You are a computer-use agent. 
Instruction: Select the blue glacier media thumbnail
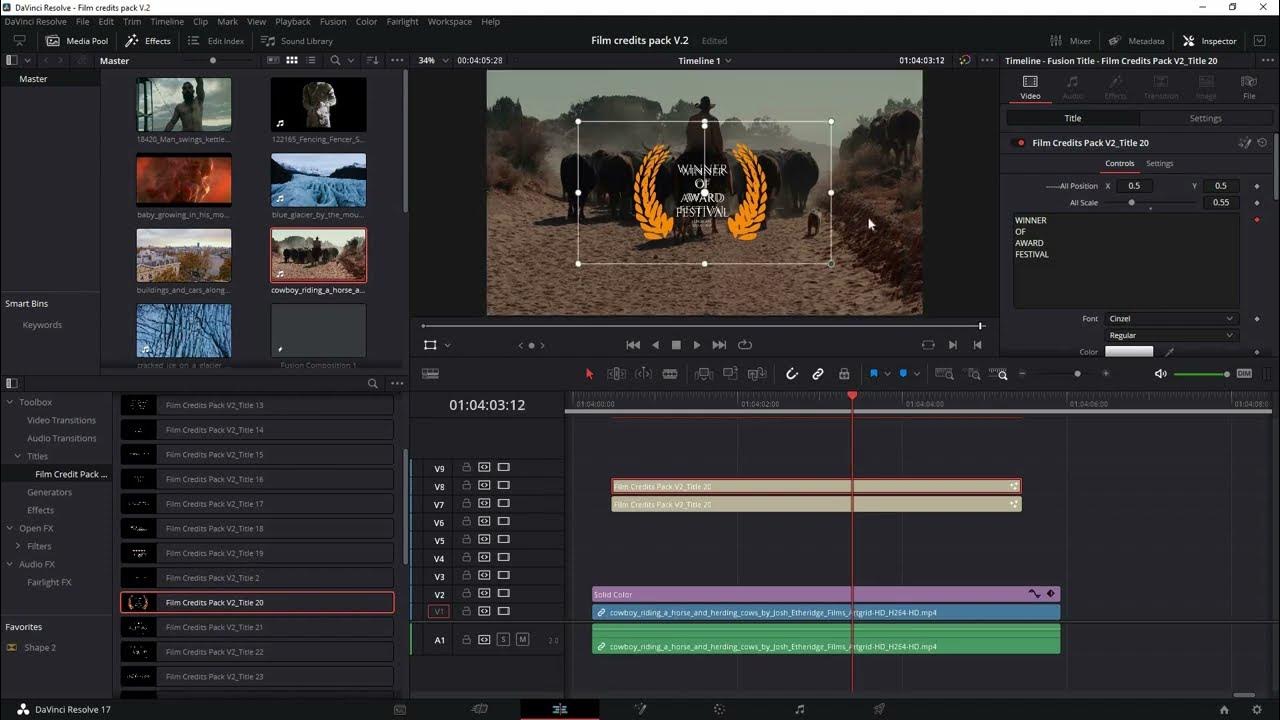click(x=318, y=180)
